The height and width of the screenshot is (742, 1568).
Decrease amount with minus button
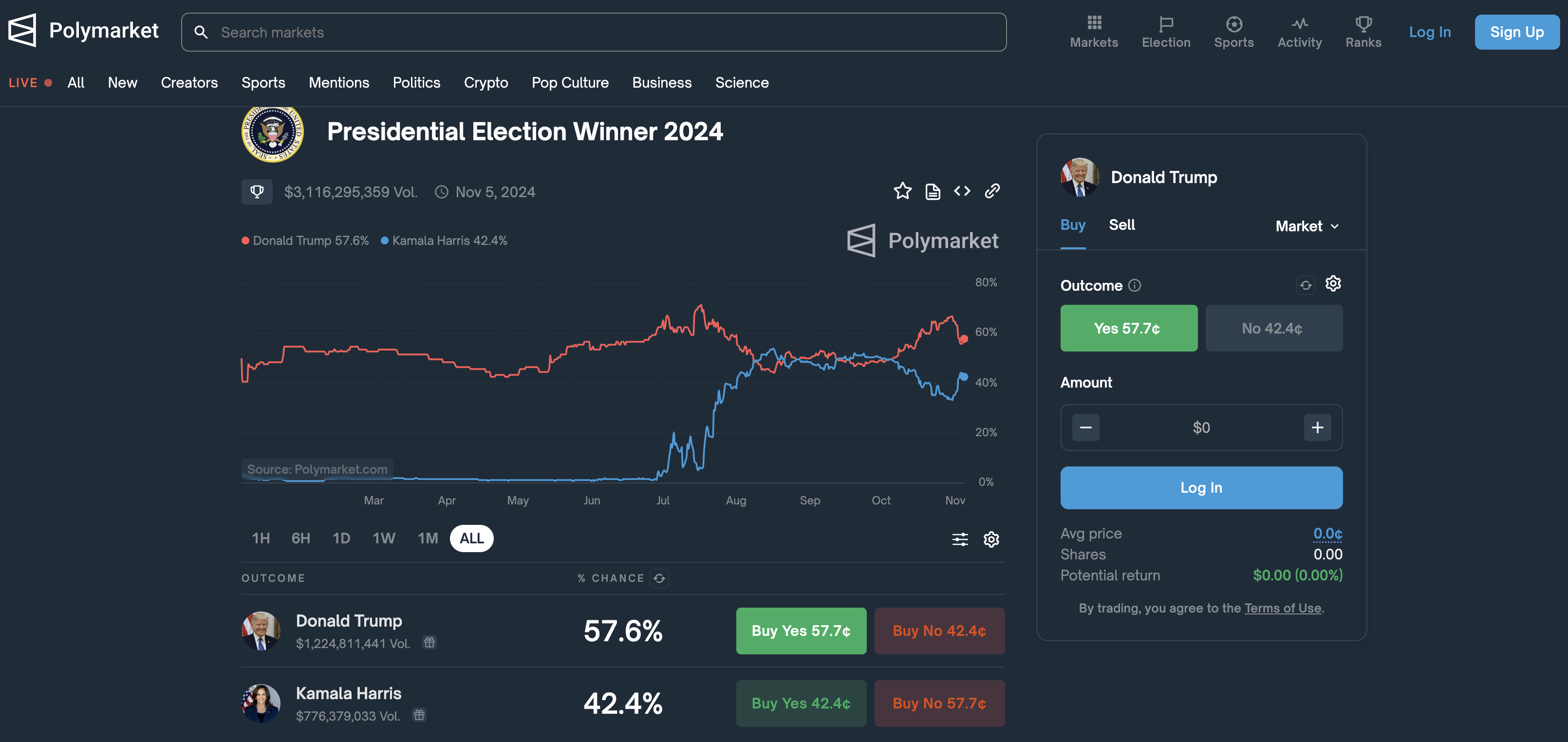pyautogui.click(x=1085, y=427)
